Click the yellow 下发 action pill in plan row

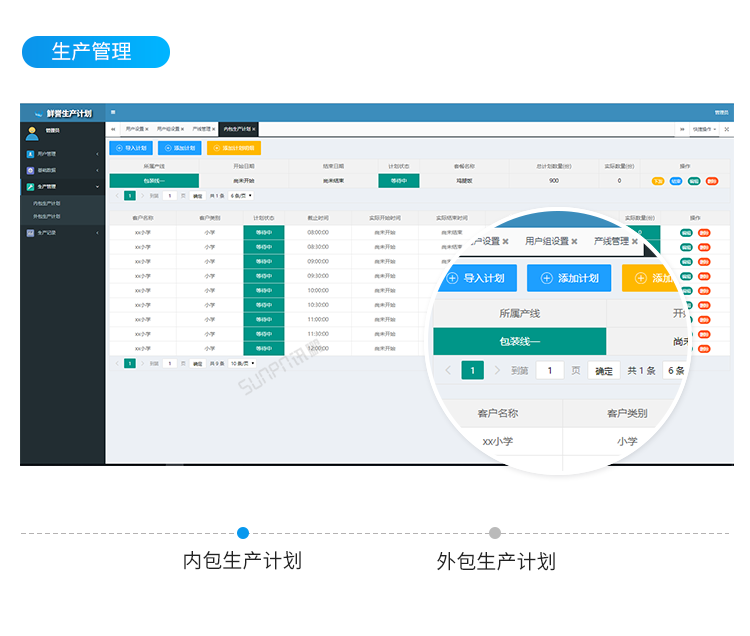pyautogui.click(x=658, y=181)
